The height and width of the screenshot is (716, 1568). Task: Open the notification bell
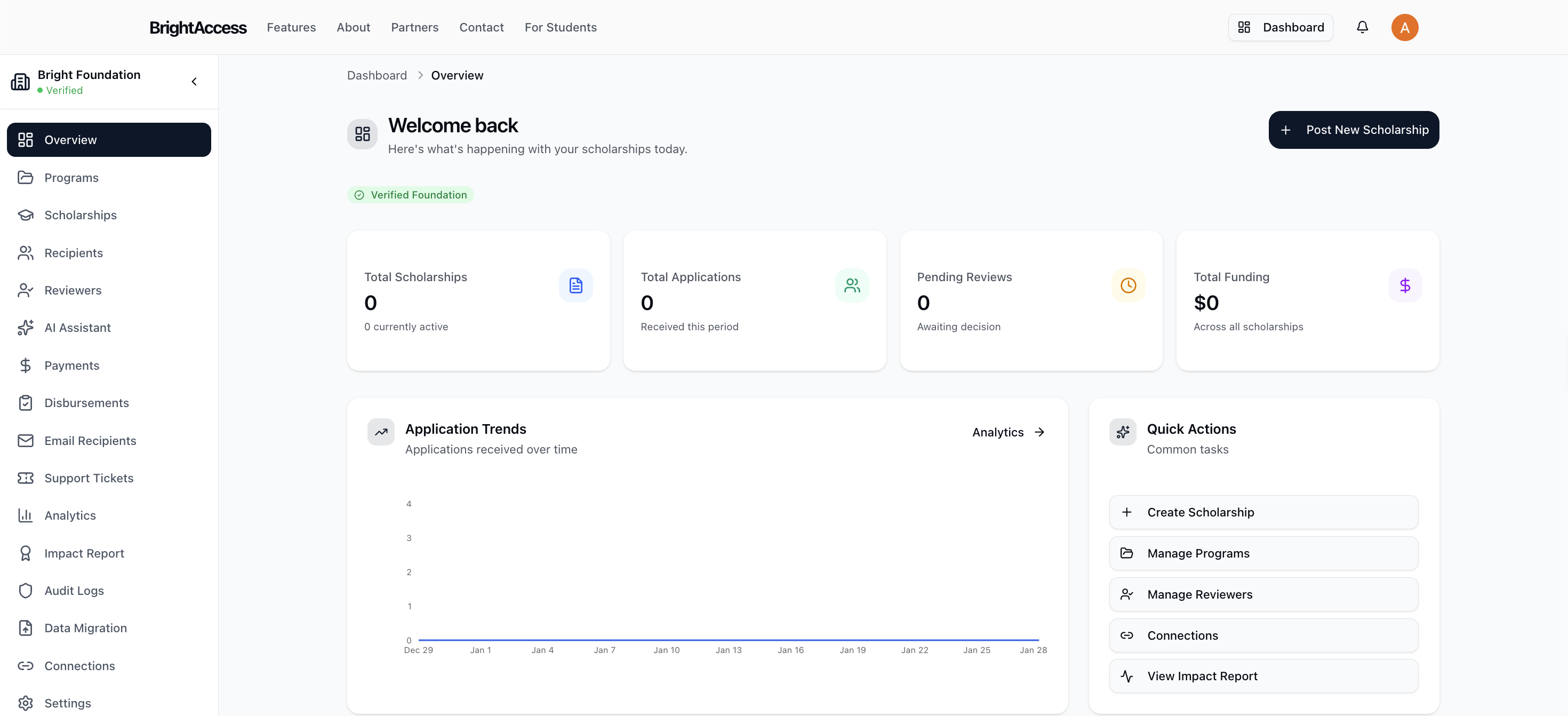pos(1362,27)
